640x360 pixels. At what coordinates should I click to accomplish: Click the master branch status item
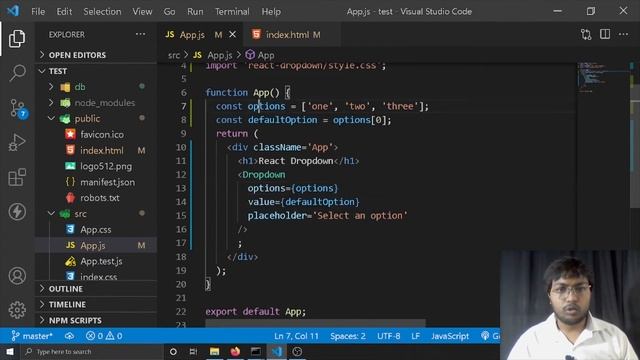tap(32, 336)
